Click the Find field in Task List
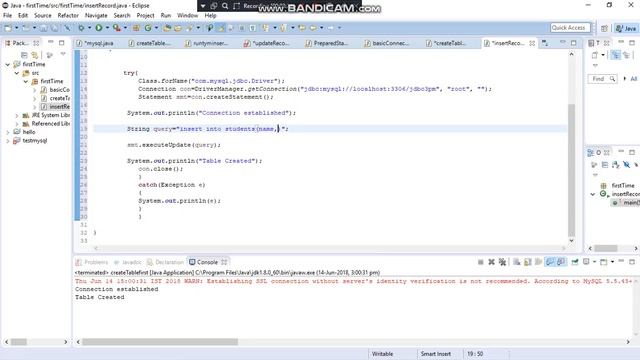 (x=602, y=79)
